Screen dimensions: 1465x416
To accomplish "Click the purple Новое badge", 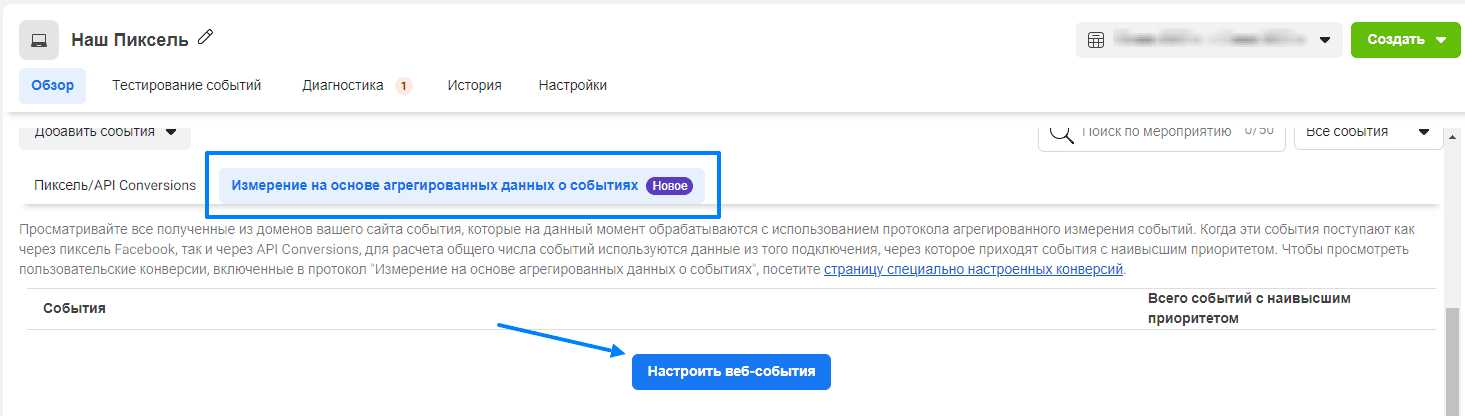I will point(669,186).
